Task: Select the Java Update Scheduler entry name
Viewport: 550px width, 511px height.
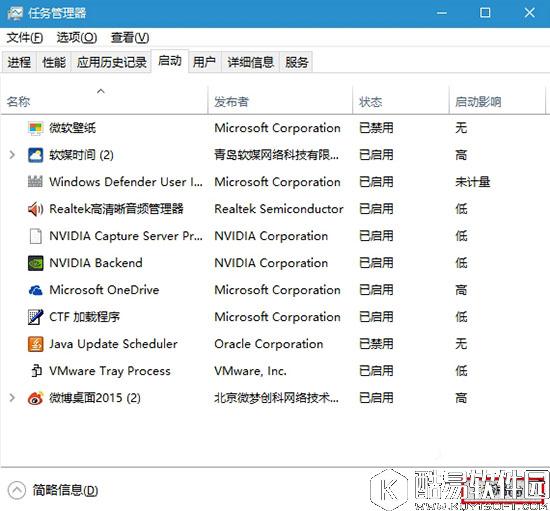Action: pyautogui.click(x=113, y=344)
